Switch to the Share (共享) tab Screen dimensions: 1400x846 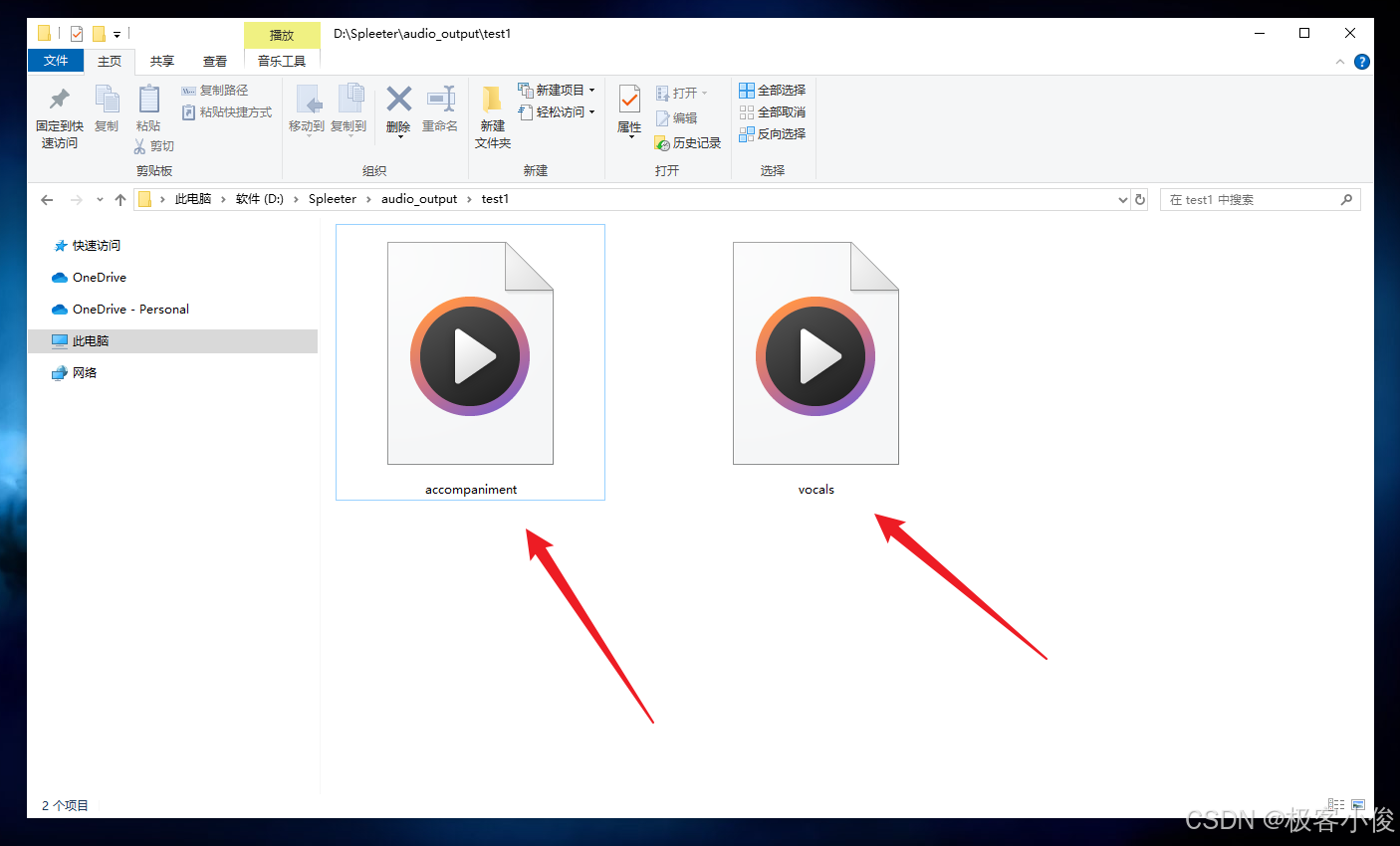162,62
